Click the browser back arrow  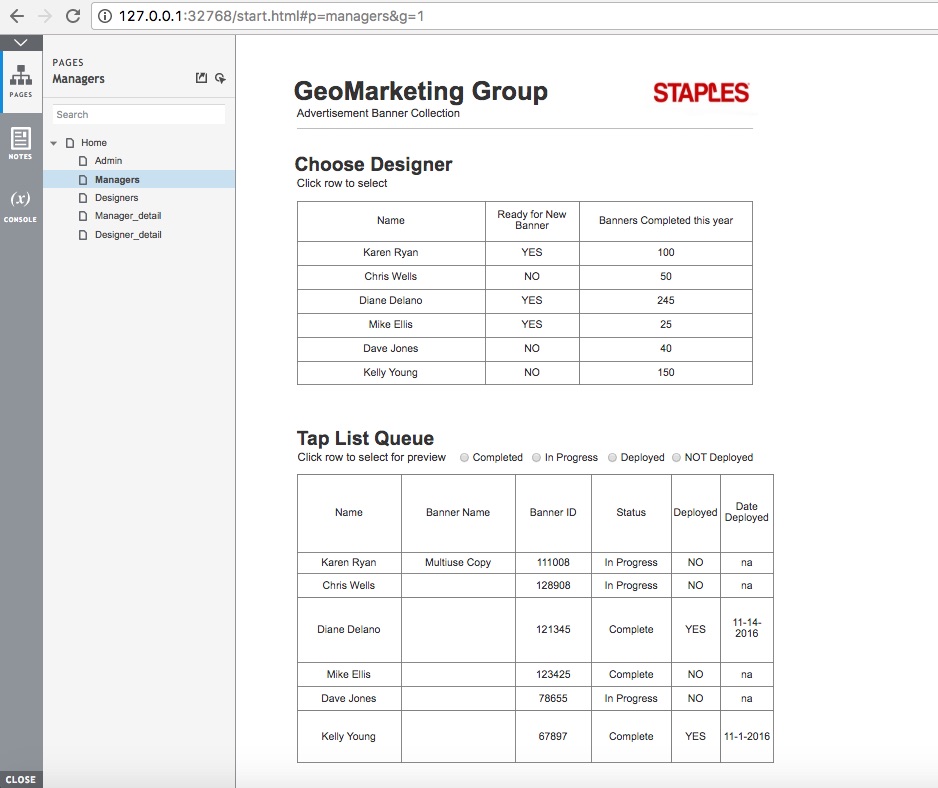click(x=16, y=16)
